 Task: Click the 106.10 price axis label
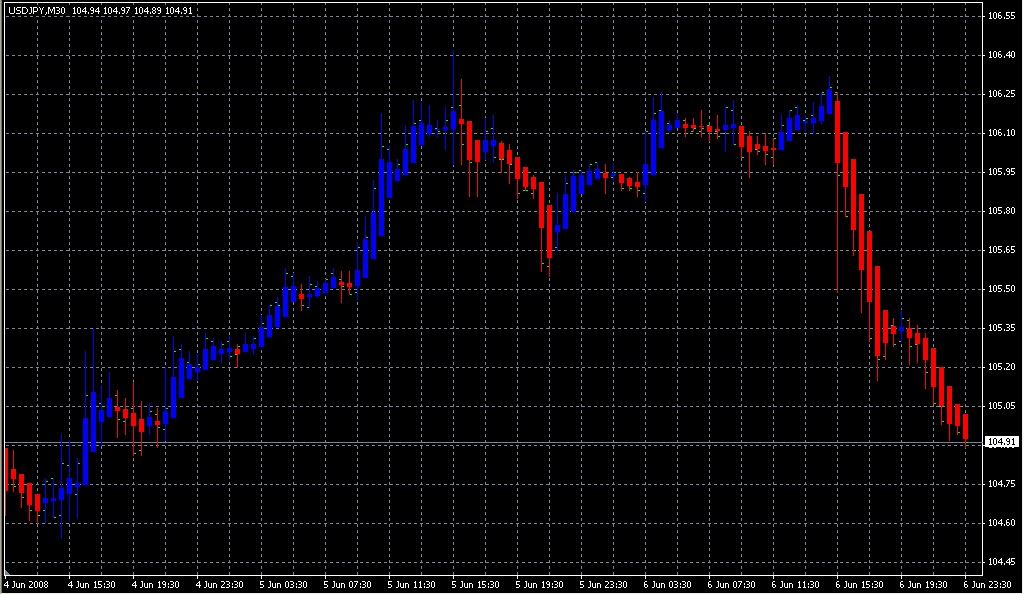click(1002, 133)
